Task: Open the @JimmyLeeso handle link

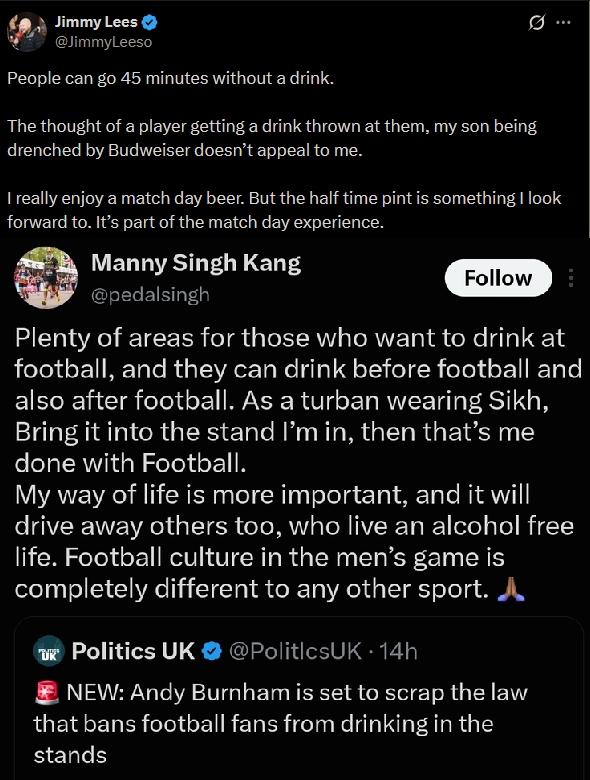Action: tap(103, 42)
